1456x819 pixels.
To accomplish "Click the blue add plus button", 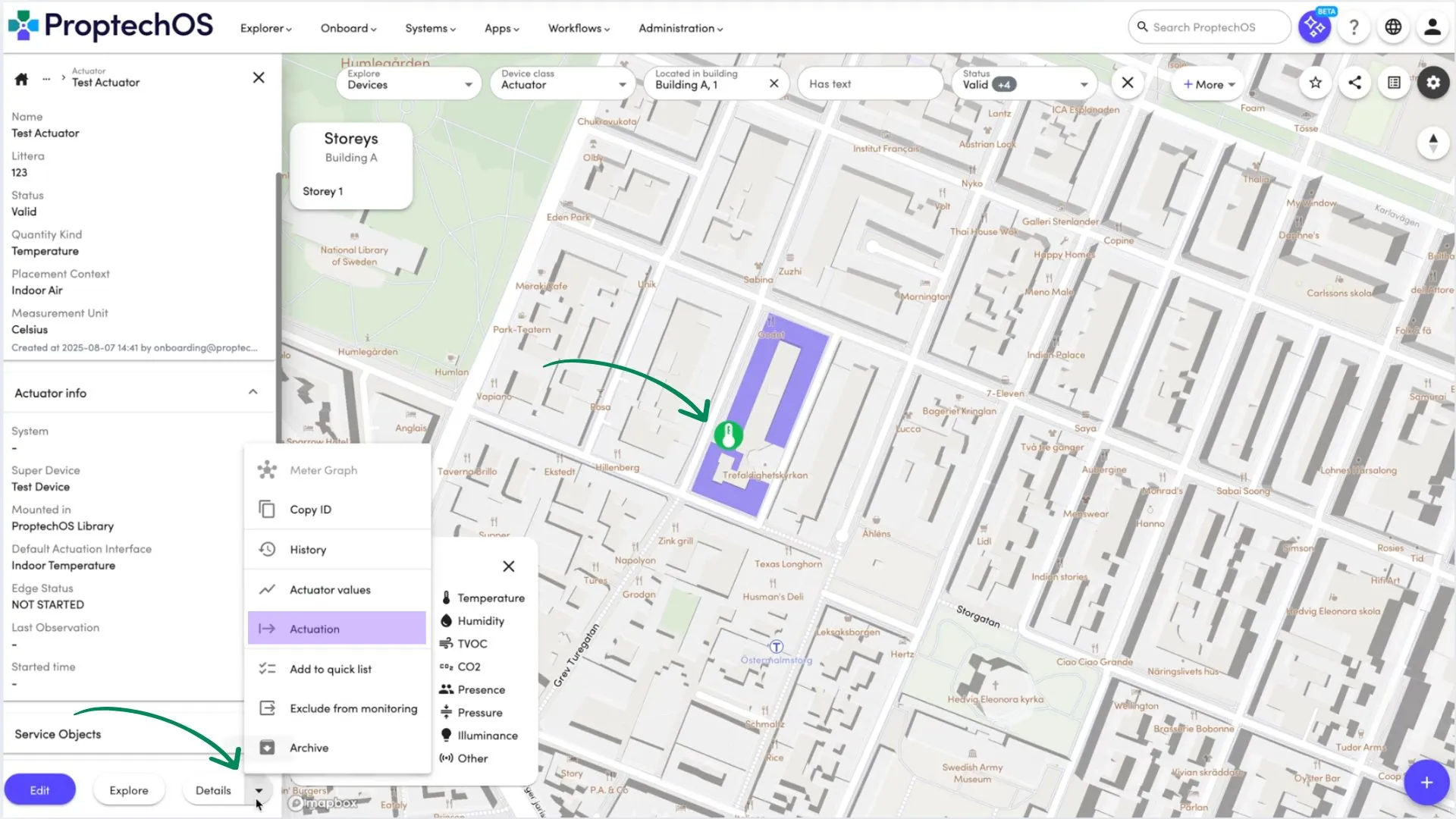I will pos(1426,783).
